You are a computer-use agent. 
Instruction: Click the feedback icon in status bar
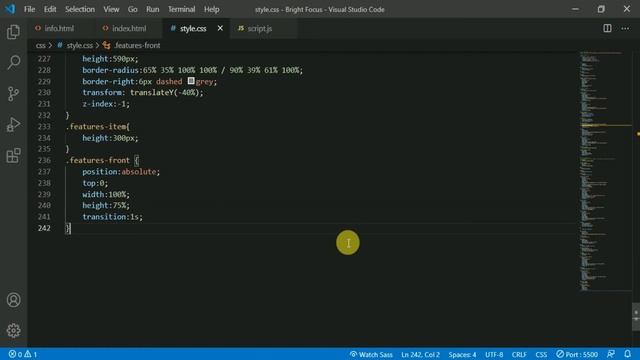pyautogui.click(x=611, y=354)
